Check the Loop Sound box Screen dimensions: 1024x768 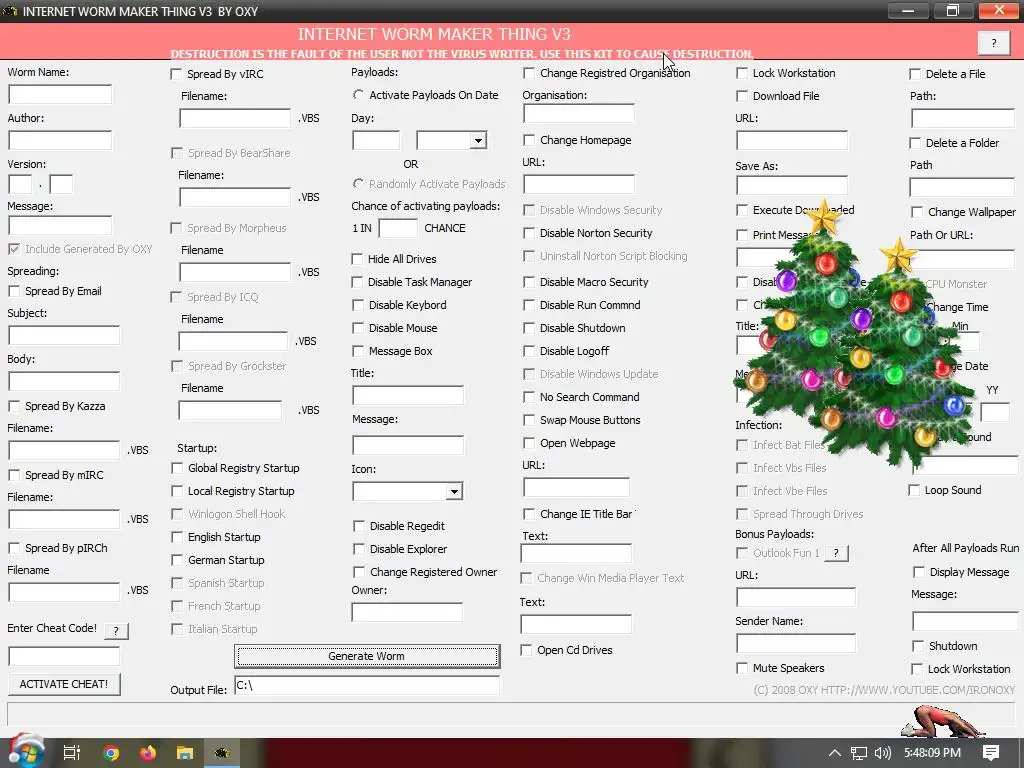coord(914,490)
